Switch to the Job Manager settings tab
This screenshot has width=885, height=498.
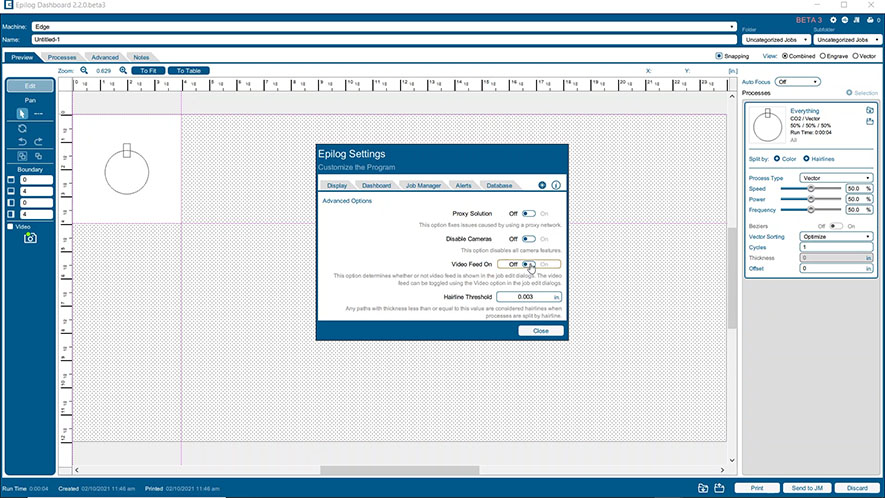click(x=422, y=186)
